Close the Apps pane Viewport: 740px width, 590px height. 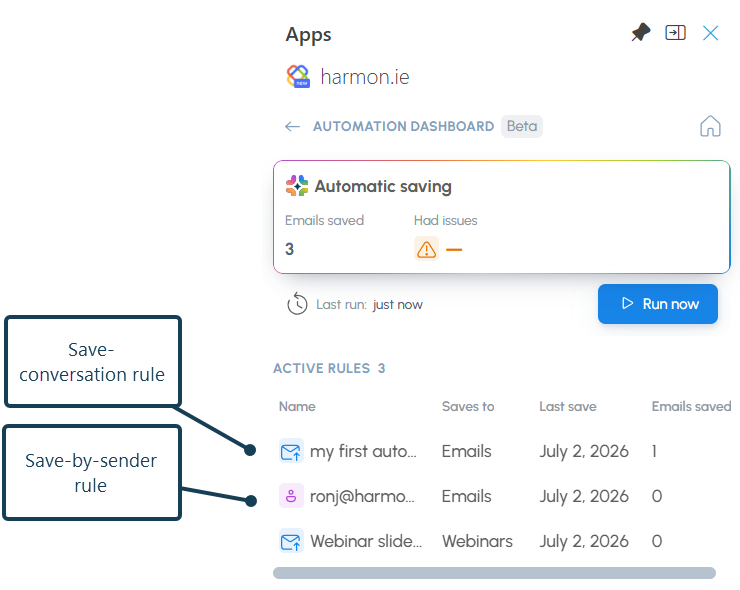pos(710,33)
